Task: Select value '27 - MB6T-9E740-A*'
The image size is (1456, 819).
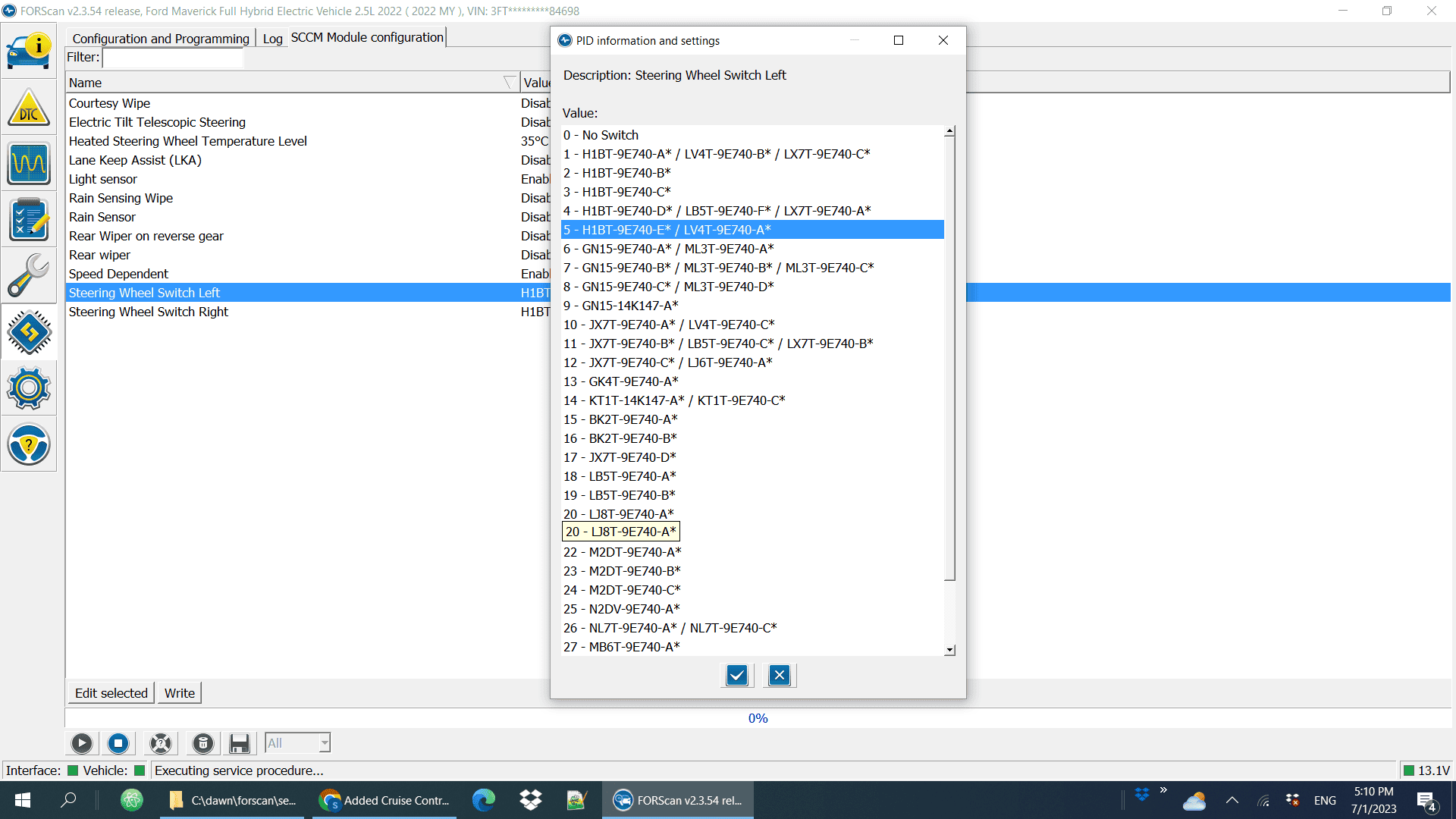Action: coord(752,647)
